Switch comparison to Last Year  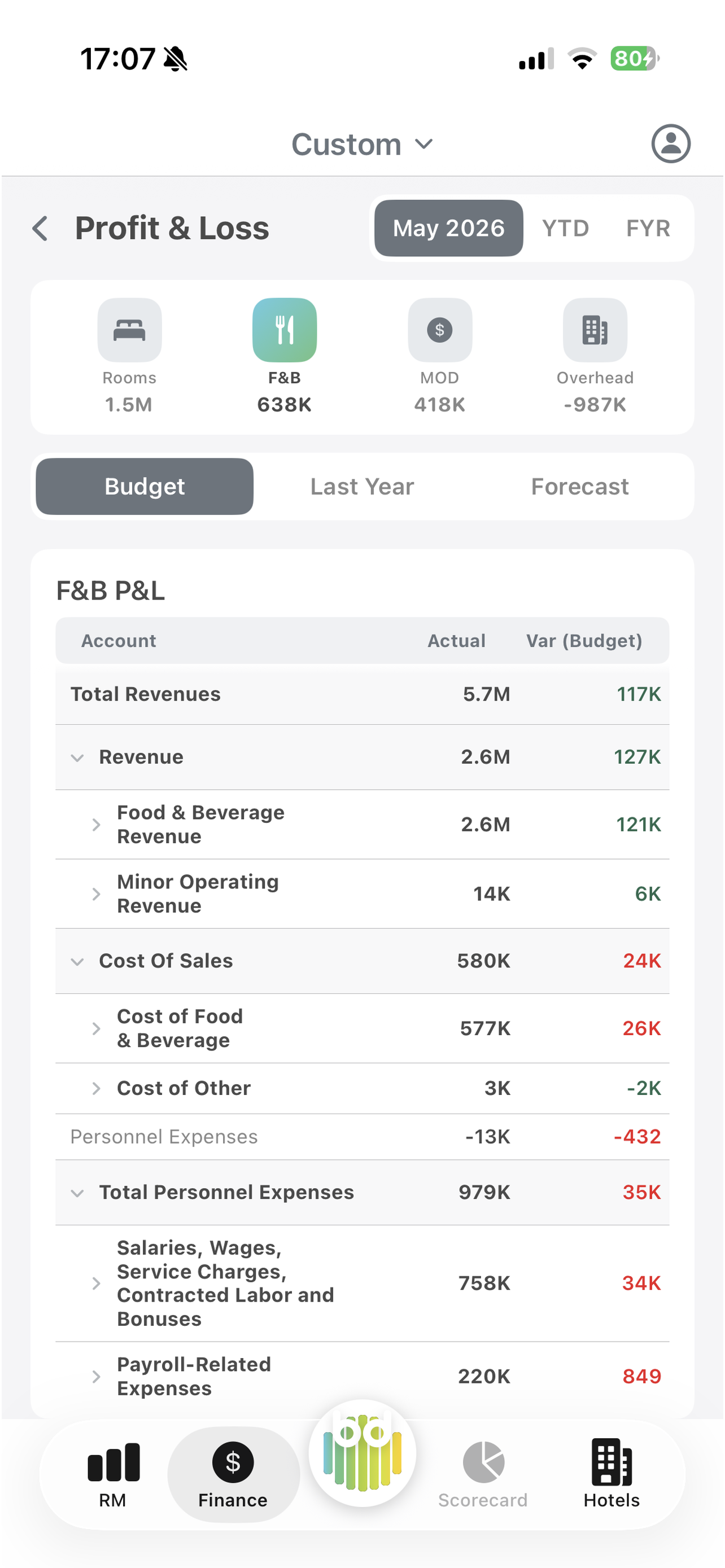(x=362, y=487)
